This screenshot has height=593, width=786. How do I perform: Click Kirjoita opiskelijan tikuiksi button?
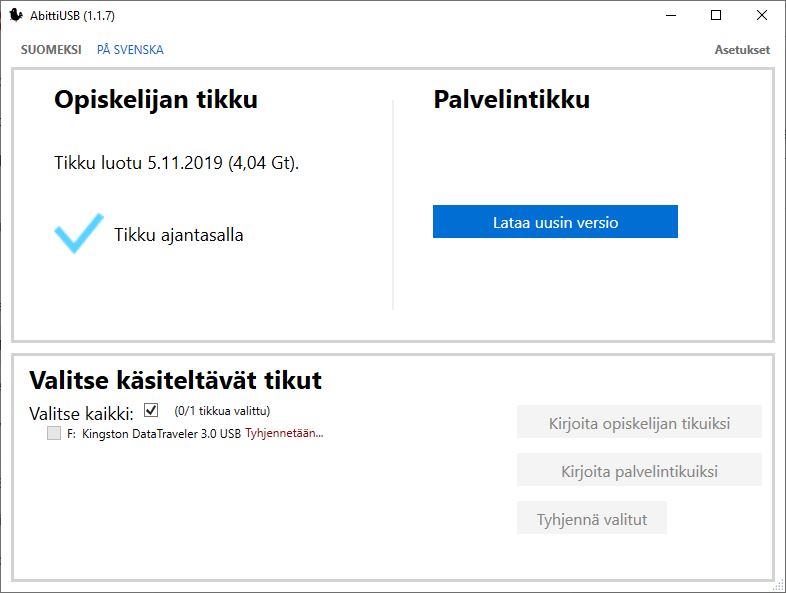point(639,423)
